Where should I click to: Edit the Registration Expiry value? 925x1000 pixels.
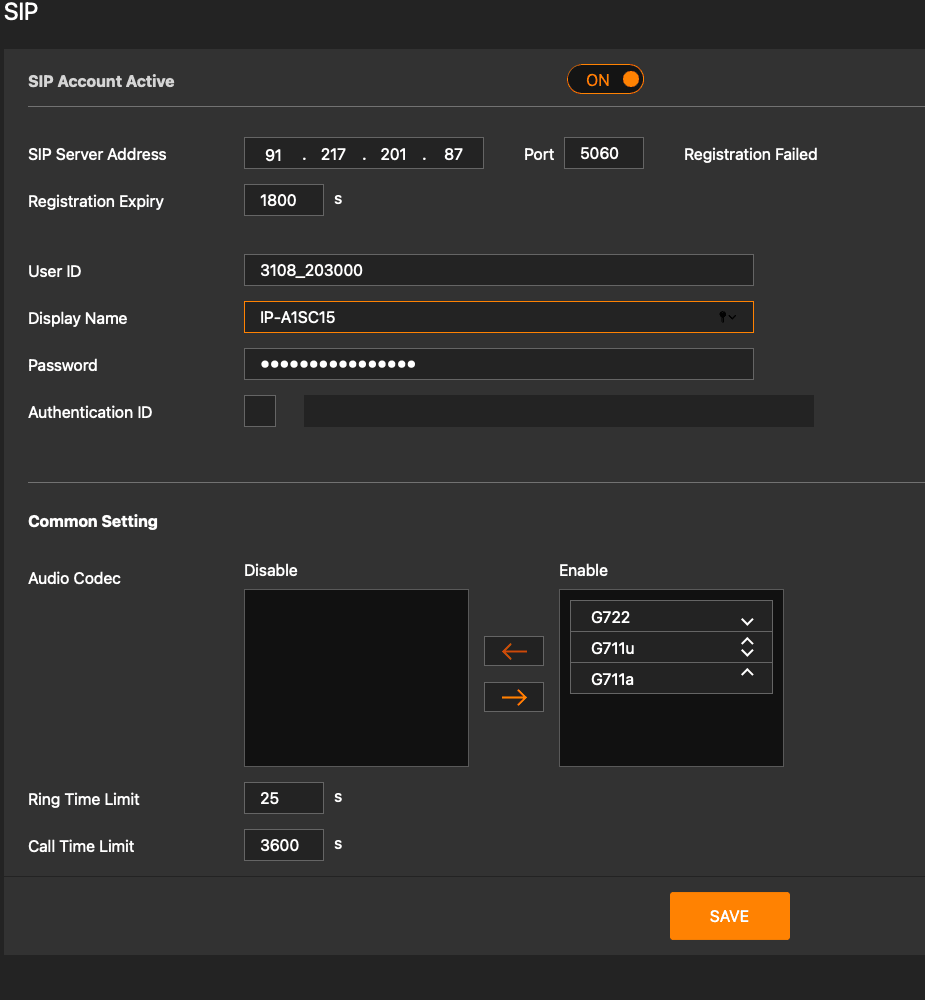point(283,200)
